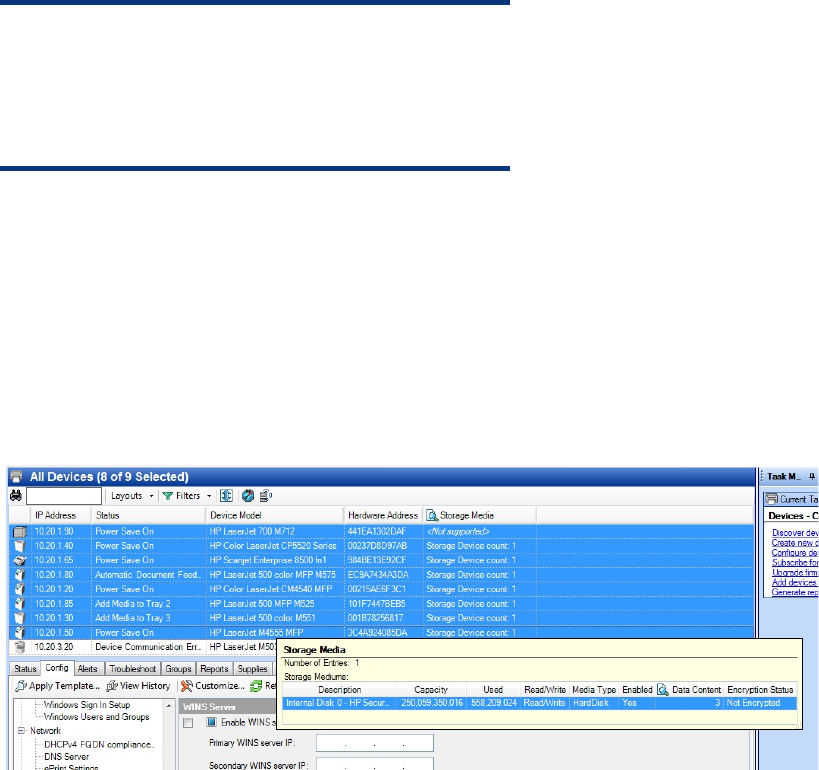This screenshot has width=819, height=770.
Task: Click the binoculars search icon
Action: tap(16, 495)
